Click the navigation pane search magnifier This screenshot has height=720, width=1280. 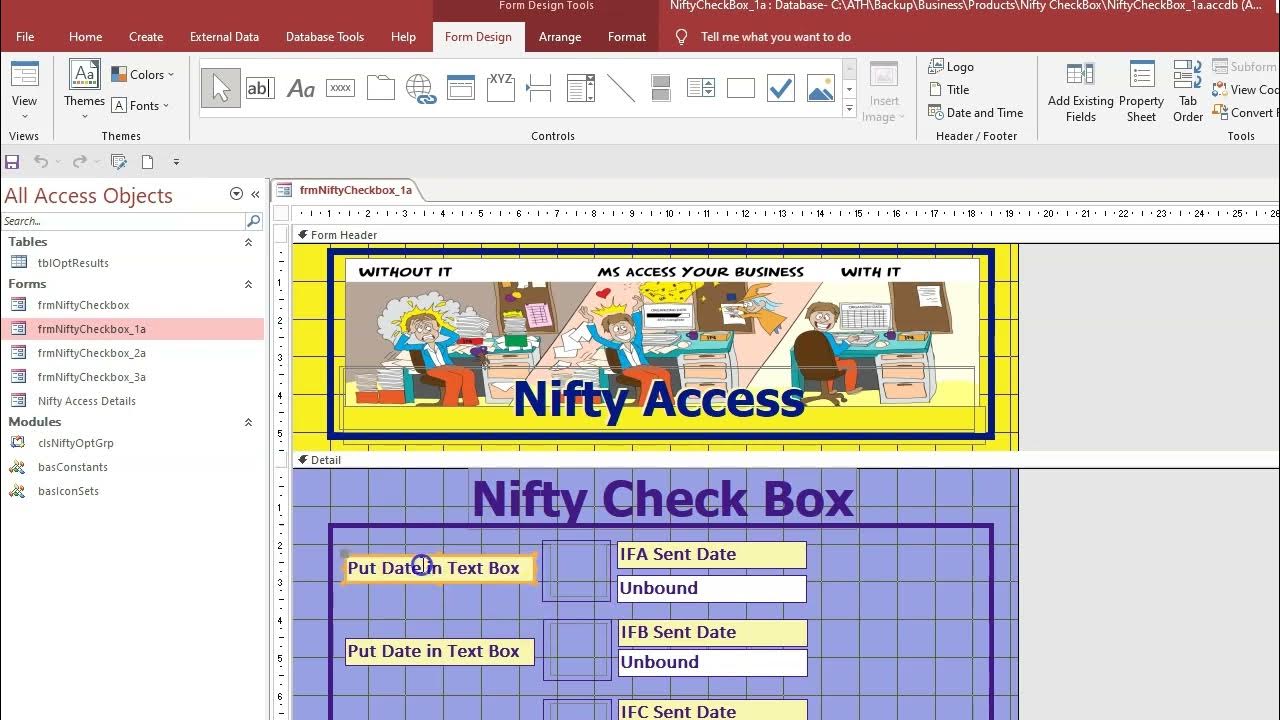tap(254, 221)
